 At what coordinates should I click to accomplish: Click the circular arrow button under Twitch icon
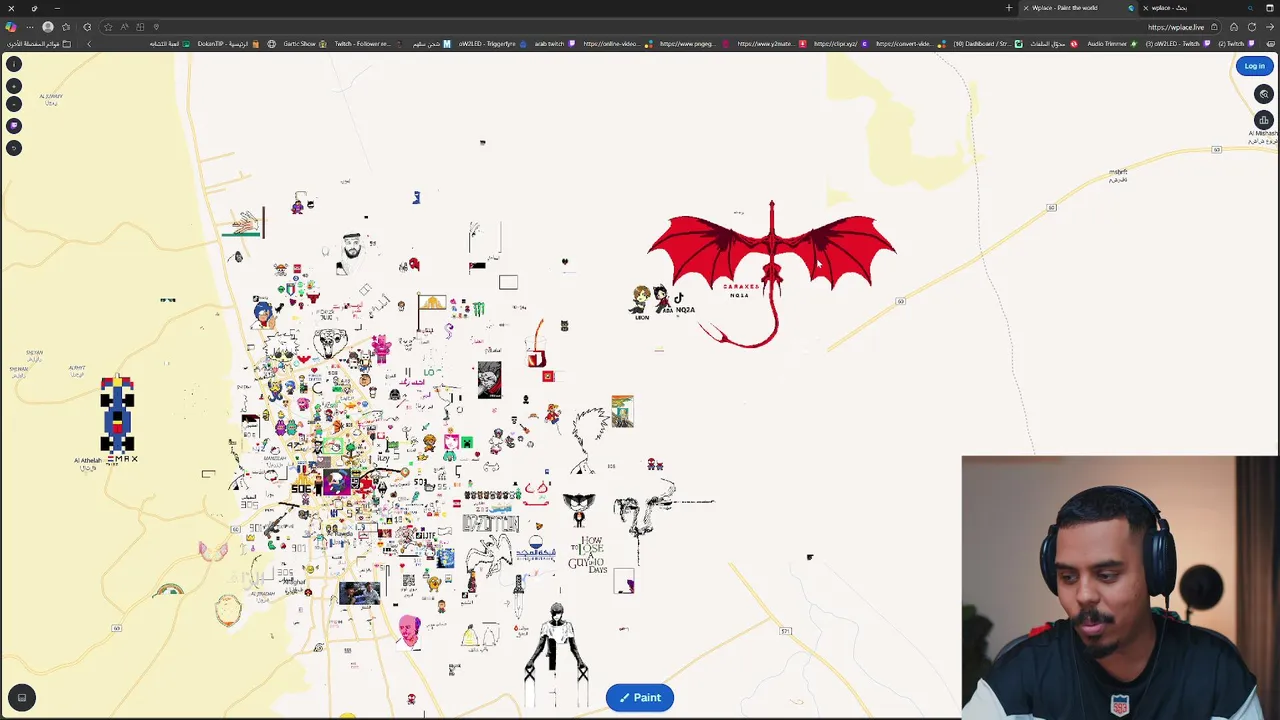(x=14, y=148)
